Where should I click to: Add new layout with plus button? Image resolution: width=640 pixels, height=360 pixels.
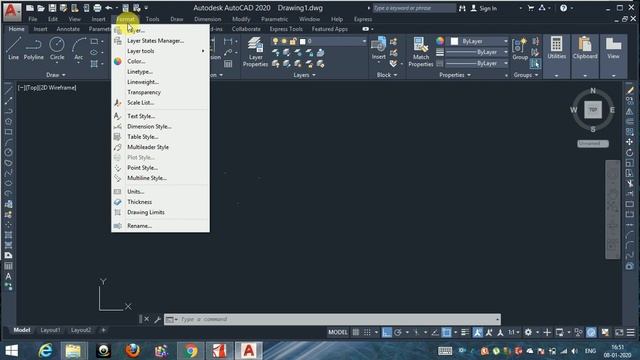coord(103,330)
